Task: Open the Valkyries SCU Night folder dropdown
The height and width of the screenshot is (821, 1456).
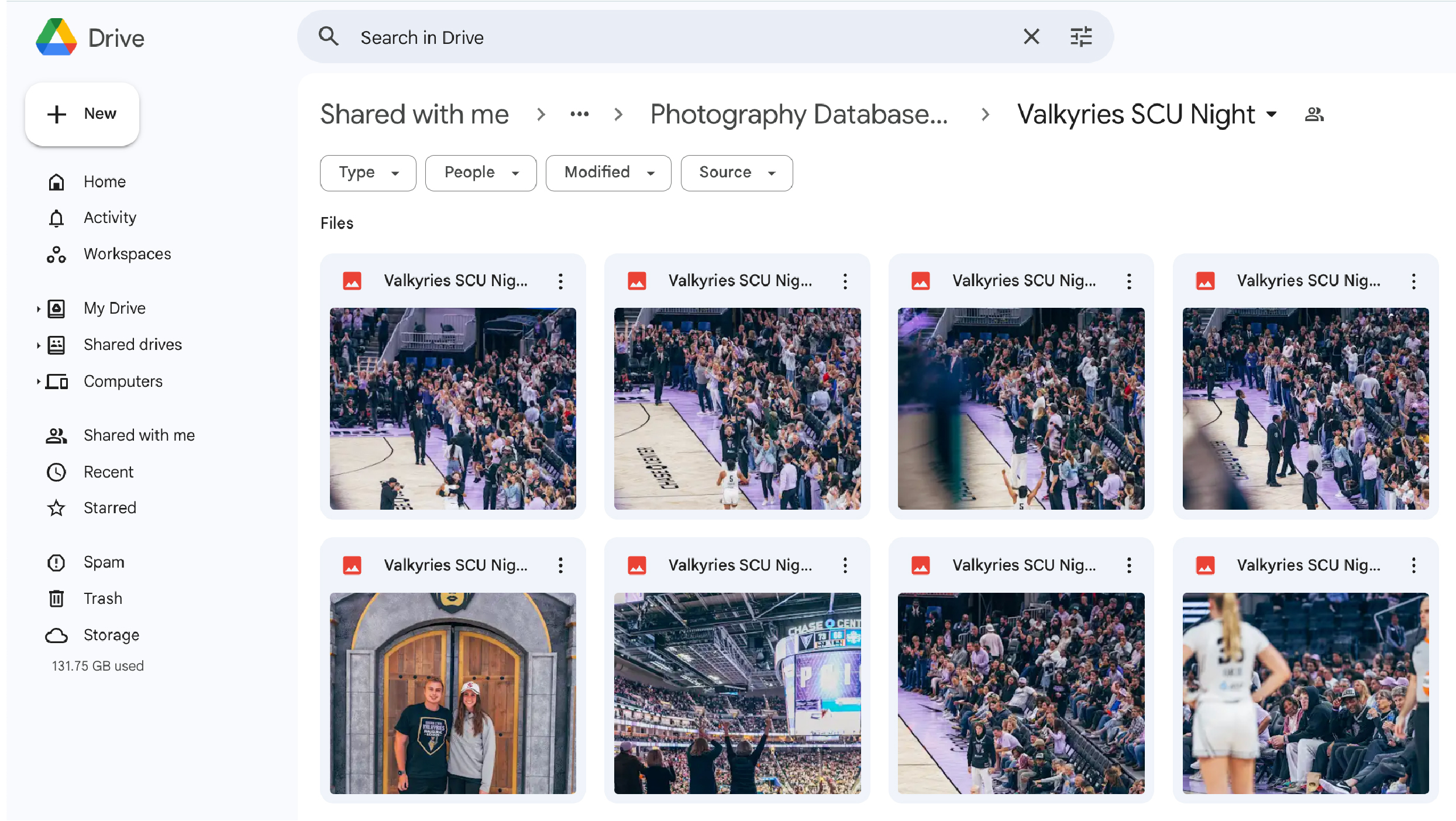Action: coord(1271,115)
